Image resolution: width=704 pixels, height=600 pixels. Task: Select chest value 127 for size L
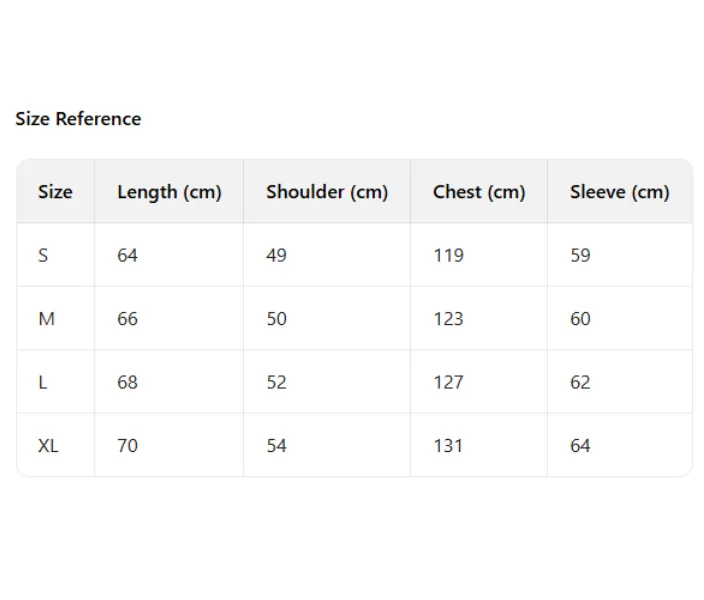(x=448, y=382)
